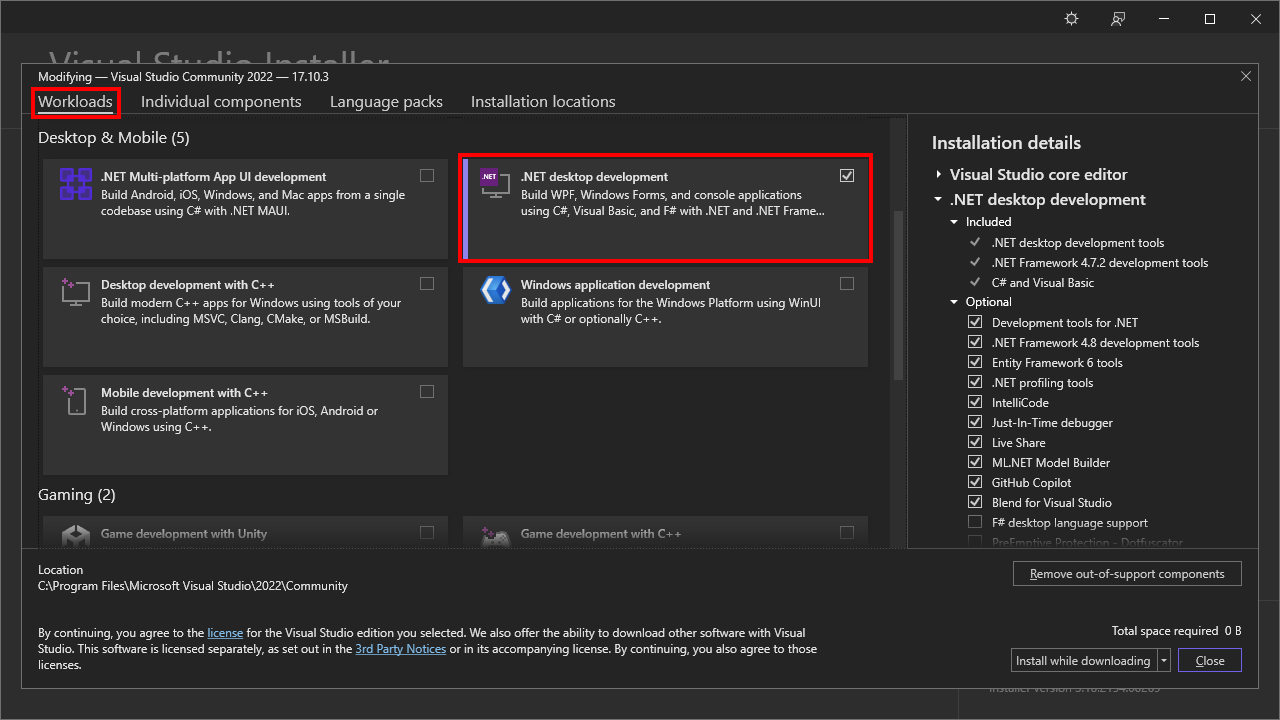Click the Gaming (2) section heading

pyautogui.click(x=77, y=495)
